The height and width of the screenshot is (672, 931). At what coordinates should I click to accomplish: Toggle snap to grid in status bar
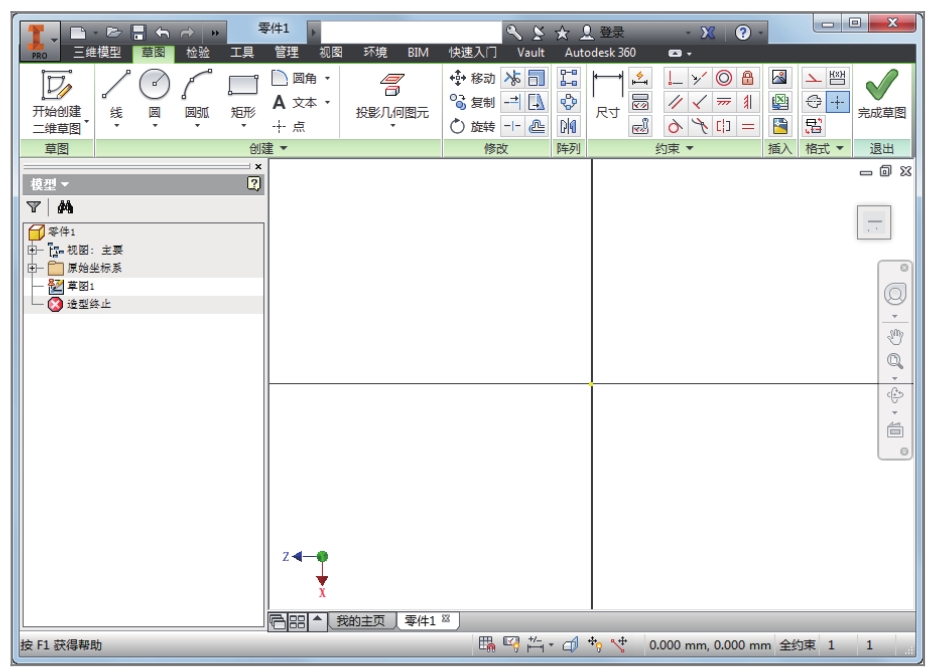[x=487, y=645]
